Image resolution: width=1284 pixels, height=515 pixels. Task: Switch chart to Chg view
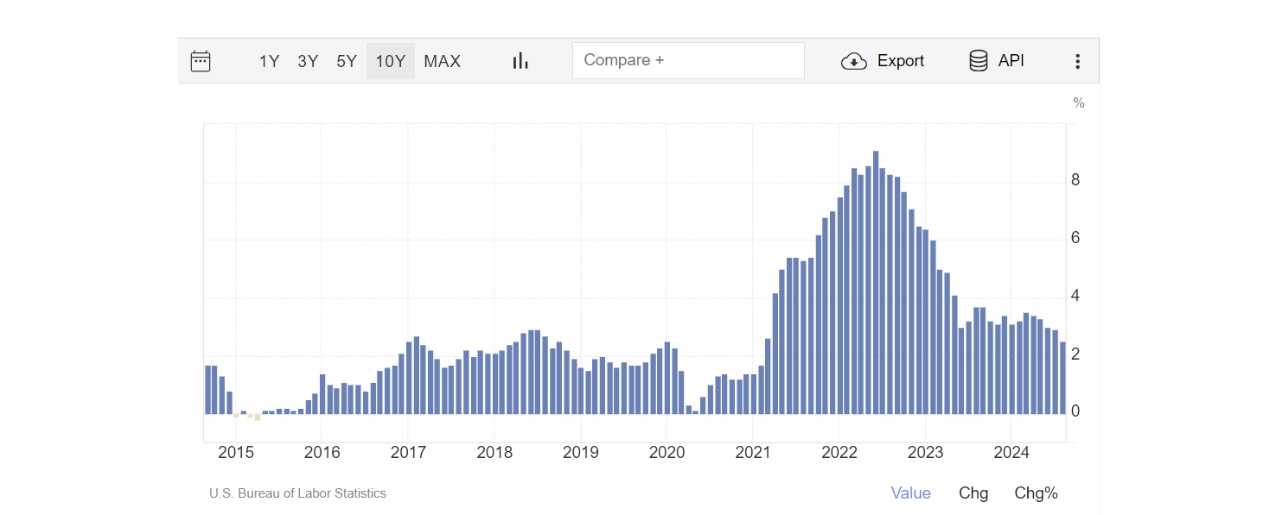pos(973,493)
